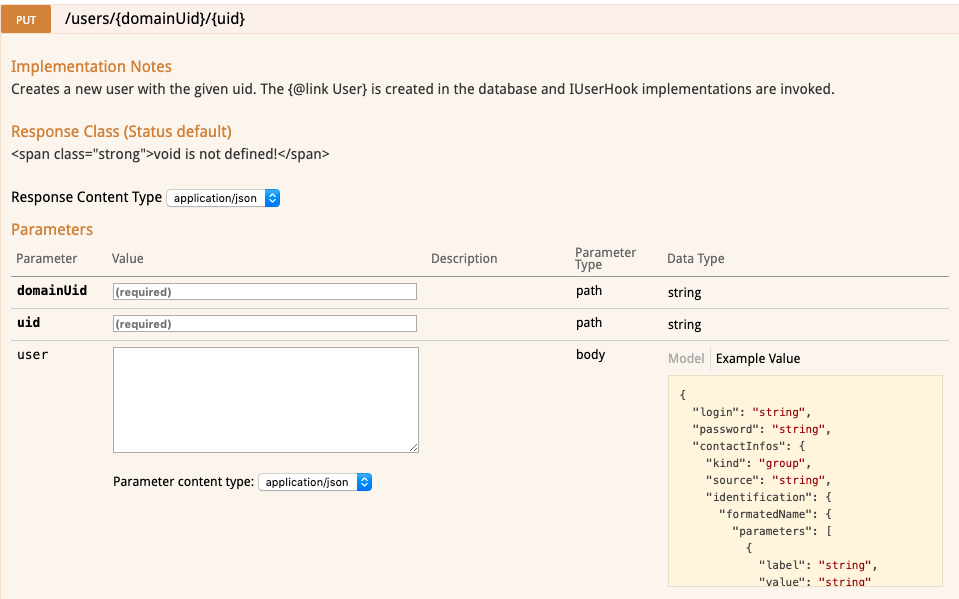Click into the uid required input field
This screenshot has width=959, height=599.
click(265, 324)
